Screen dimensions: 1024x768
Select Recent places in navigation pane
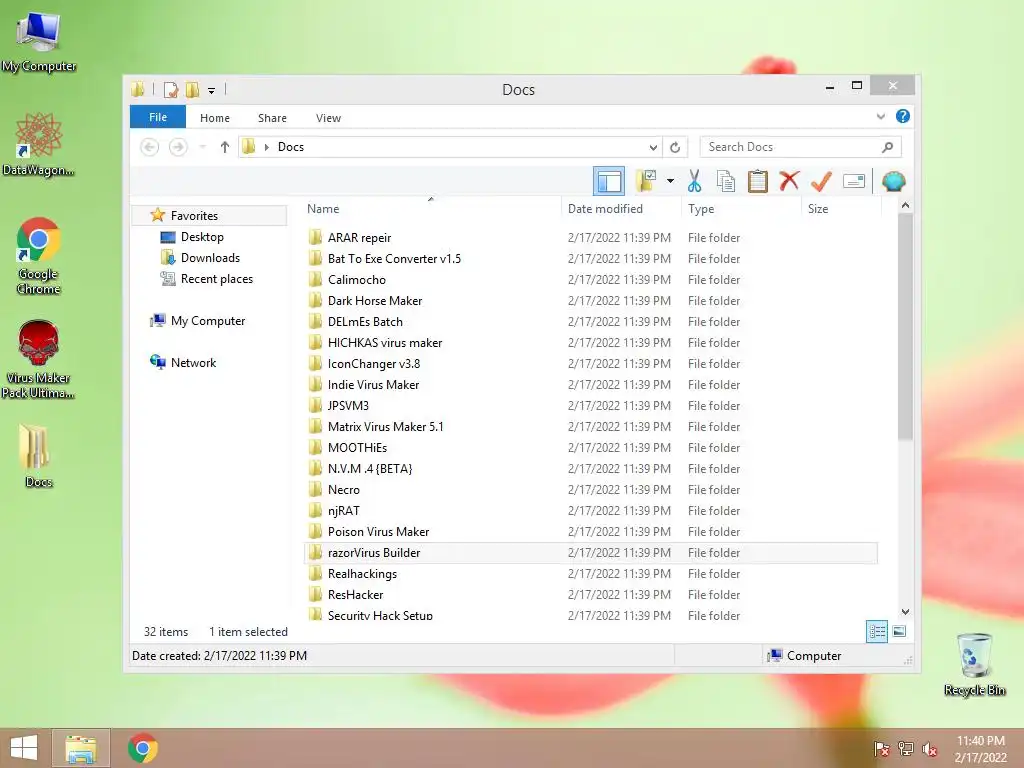(x=216, y=279)
